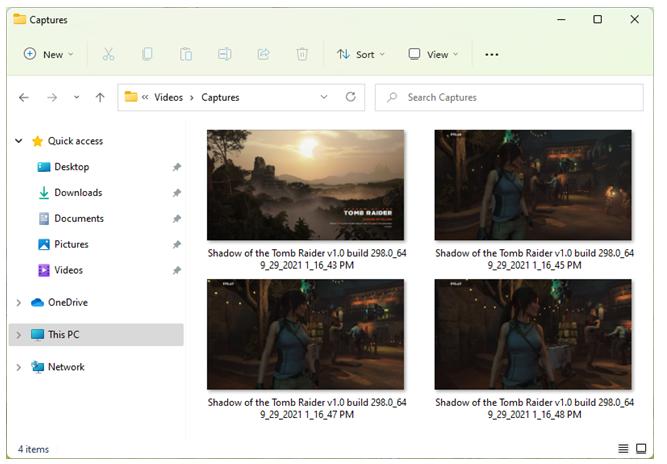
Task: Open Documents in the sidebar
Action: click(x=79, y=219)
